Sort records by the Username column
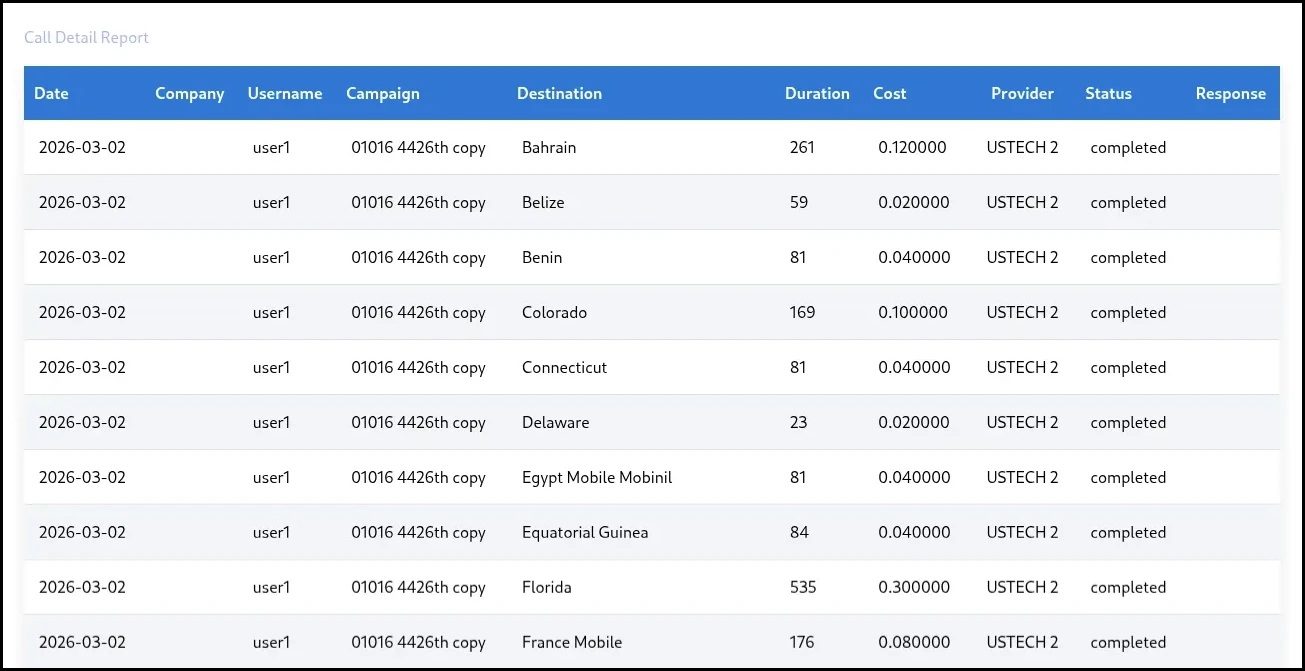The height and width of the screenshot is (671, 1305). coord(285,93)
